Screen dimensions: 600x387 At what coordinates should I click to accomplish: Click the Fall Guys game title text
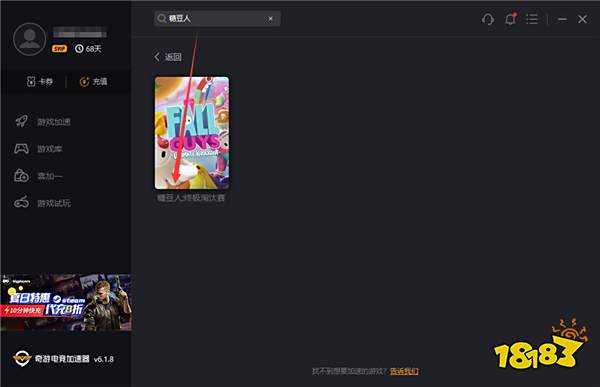(191, 198)
